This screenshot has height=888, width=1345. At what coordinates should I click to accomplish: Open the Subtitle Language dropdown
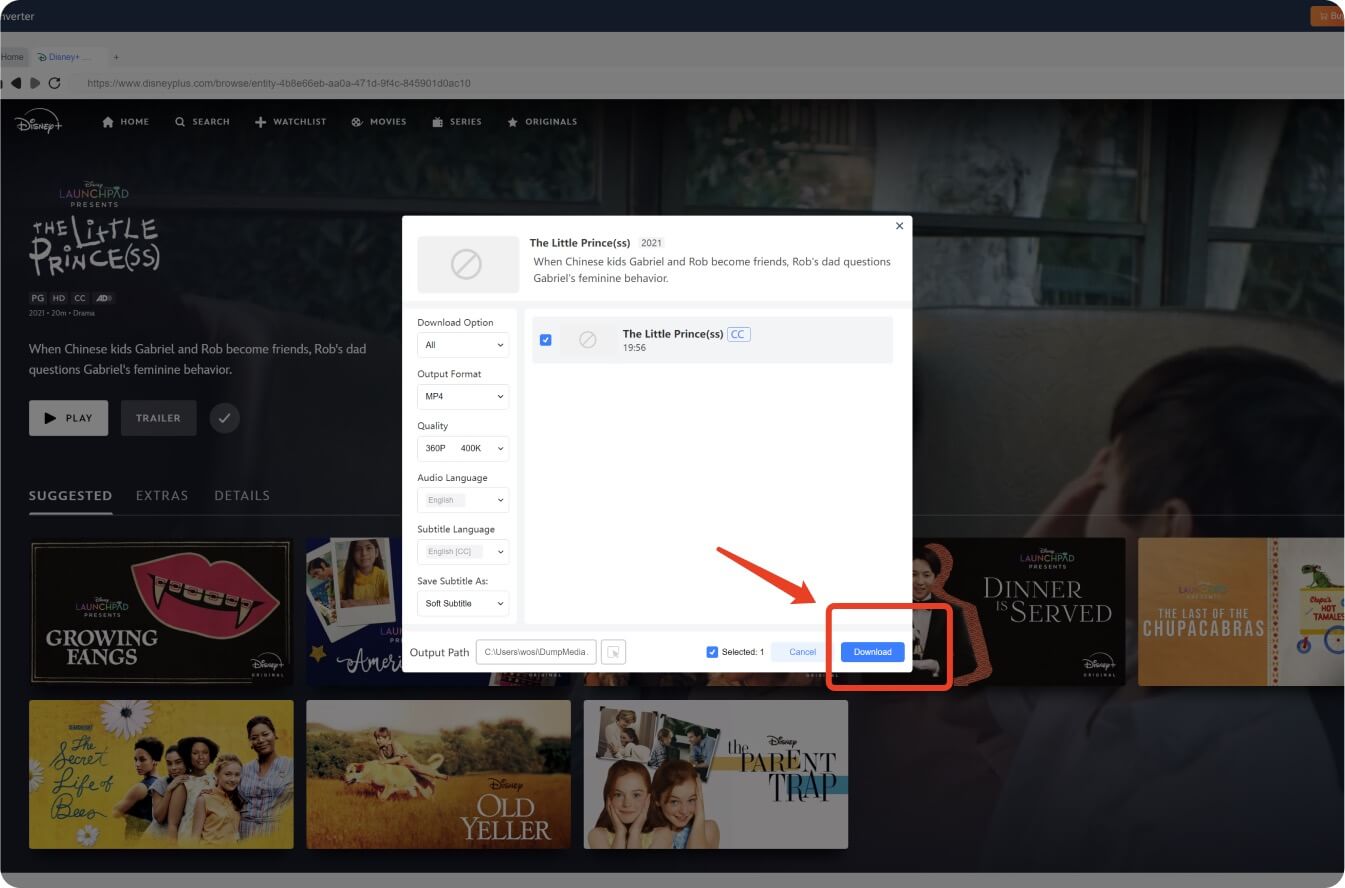[463, 551]
